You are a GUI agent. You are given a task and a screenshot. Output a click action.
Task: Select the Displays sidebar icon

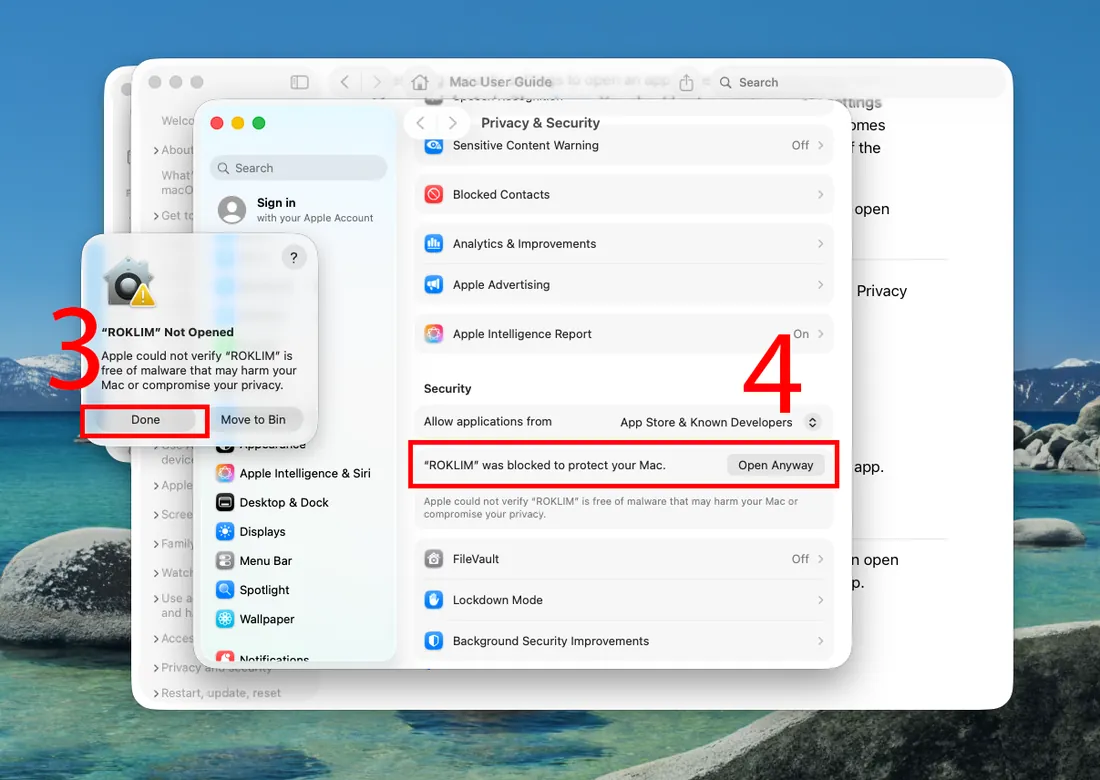pos(225,532)
